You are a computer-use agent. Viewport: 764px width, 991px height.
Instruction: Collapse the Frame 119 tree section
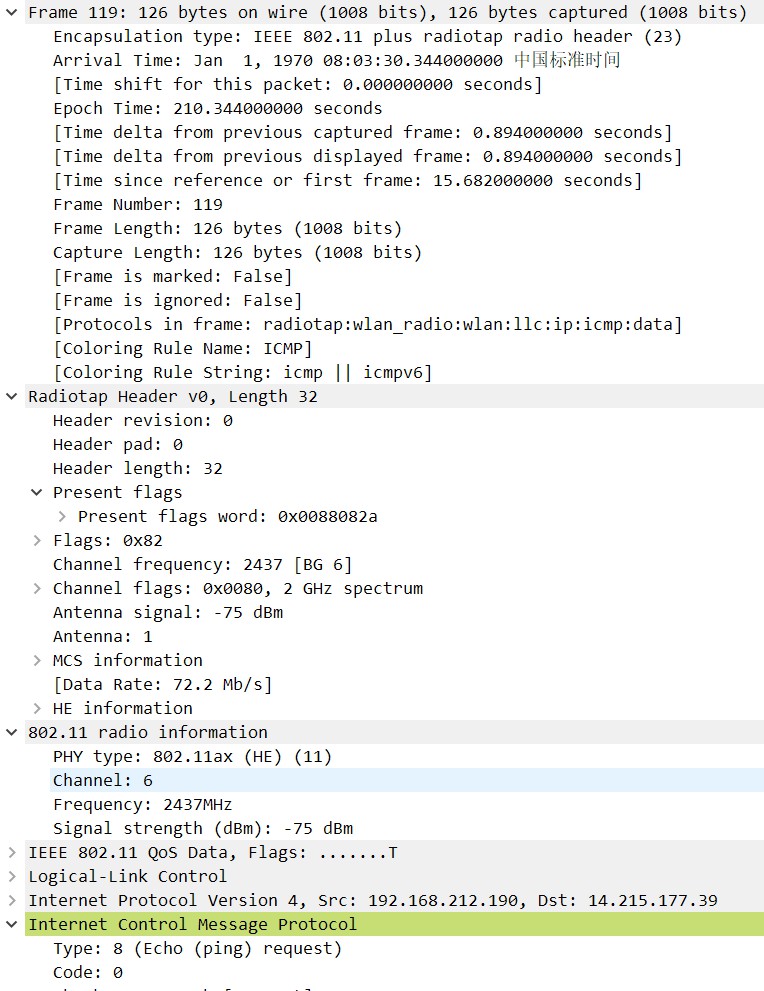pyautogui.click(x=12, y=13)
